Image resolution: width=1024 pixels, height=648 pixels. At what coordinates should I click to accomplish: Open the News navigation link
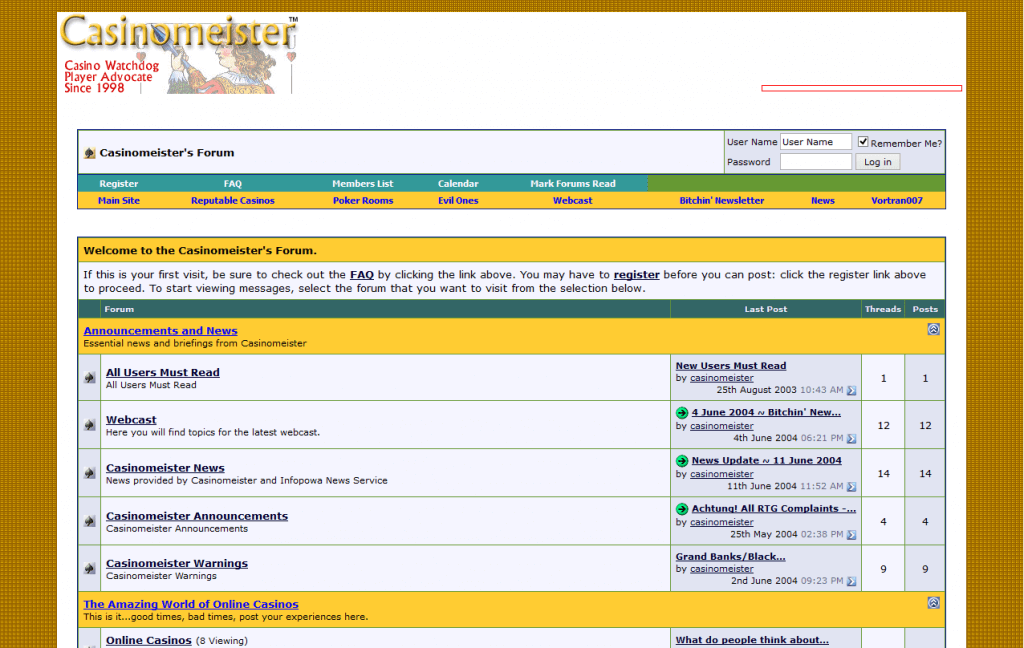tap(823, 201)
